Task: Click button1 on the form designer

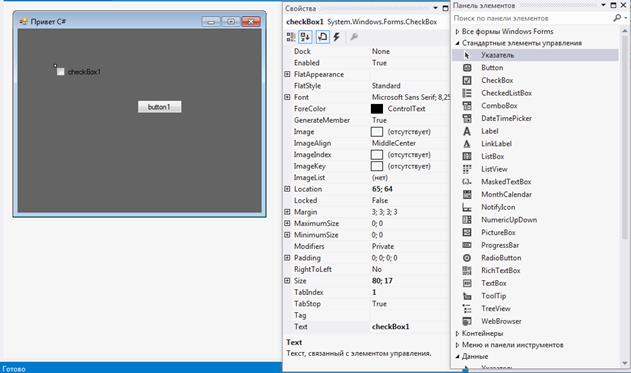Action: 159,107
